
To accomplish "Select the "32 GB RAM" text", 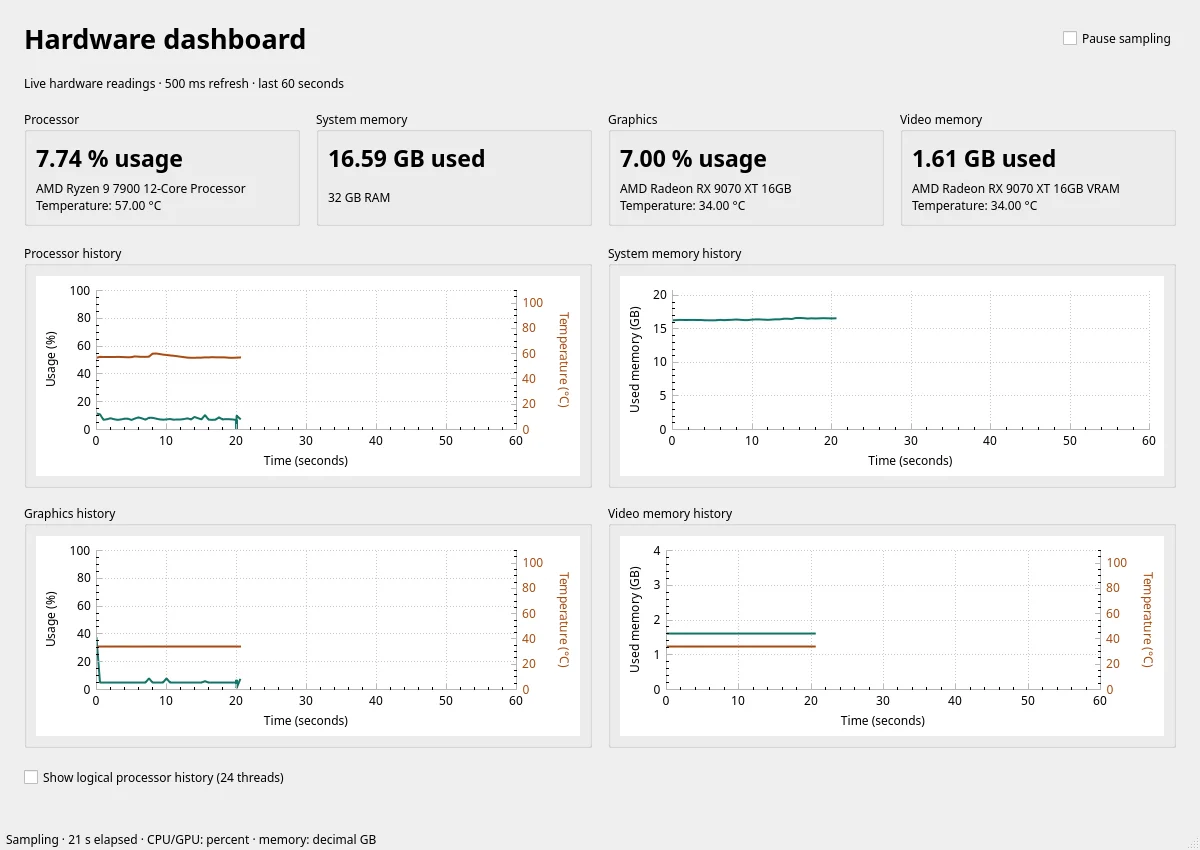I will pos(359,197).
